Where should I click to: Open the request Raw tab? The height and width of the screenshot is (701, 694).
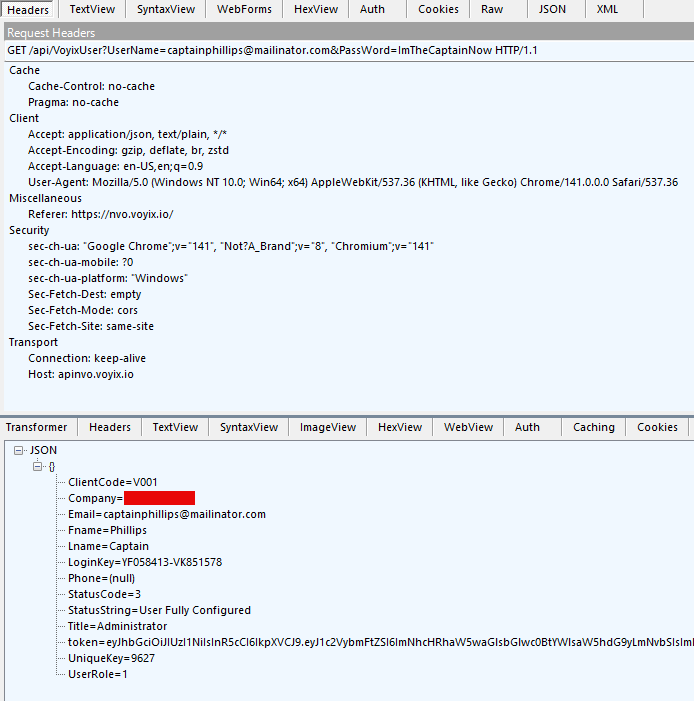coord(492,9)
